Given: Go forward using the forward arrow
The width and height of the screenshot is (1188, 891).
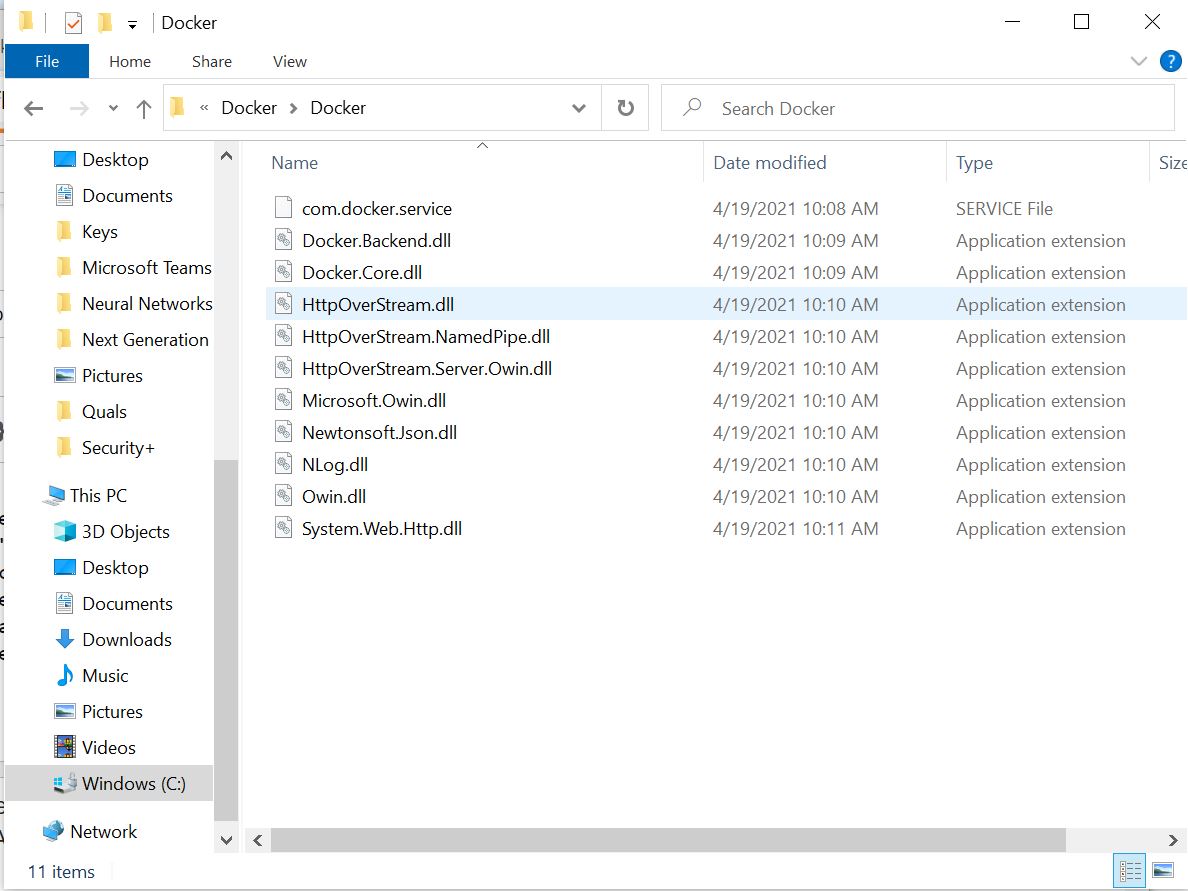Looking at the screenshot, I should [79, 108].
